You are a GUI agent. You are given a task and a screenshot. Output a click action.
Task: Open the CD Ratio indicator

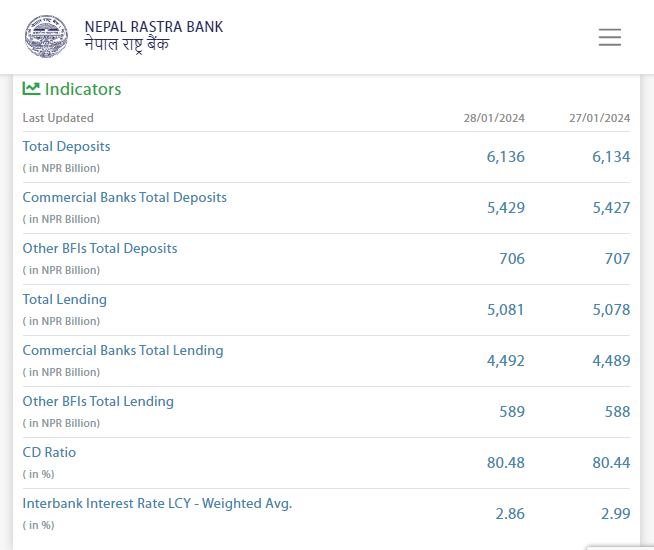click(x=49, y=452)
